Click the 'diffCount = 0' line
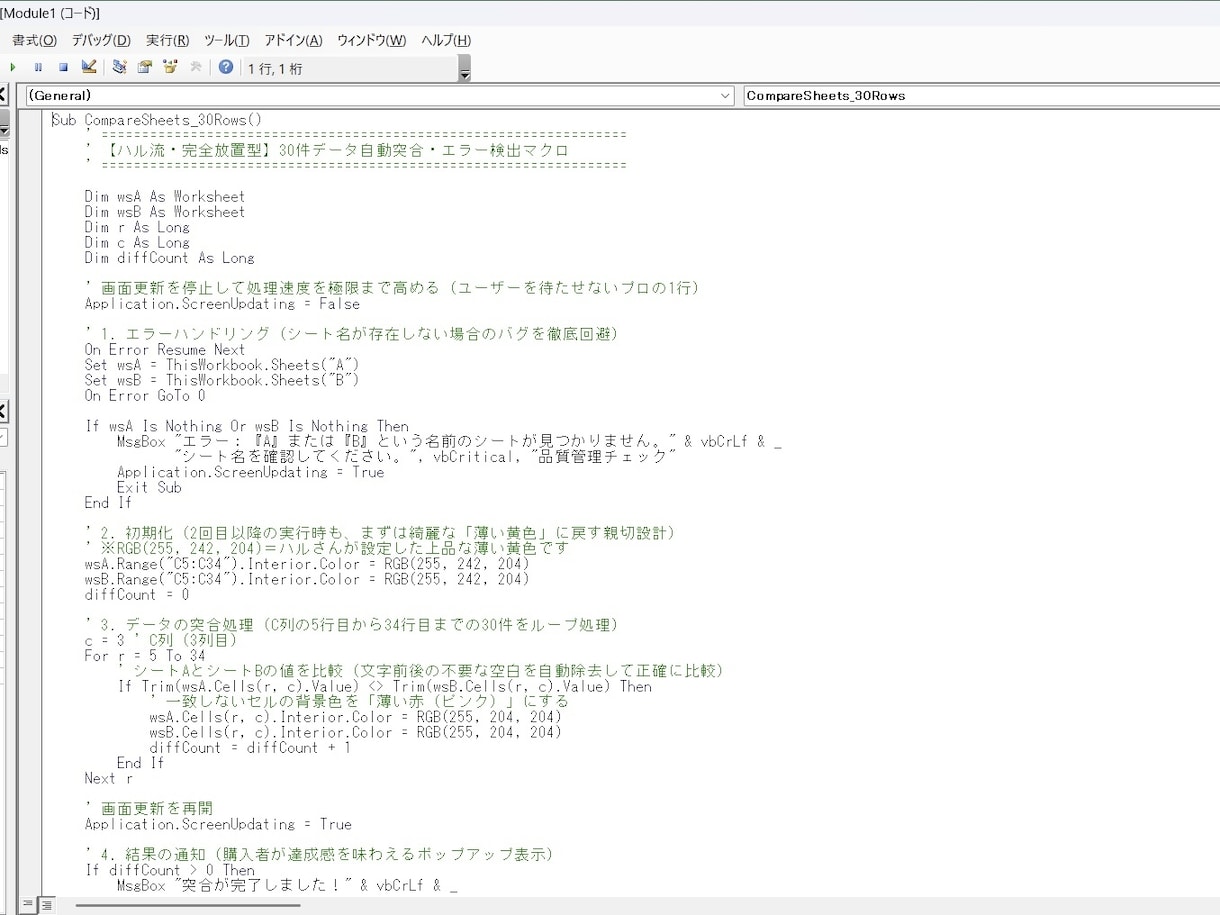This screenshot has width=1220, height=915. 137,595
